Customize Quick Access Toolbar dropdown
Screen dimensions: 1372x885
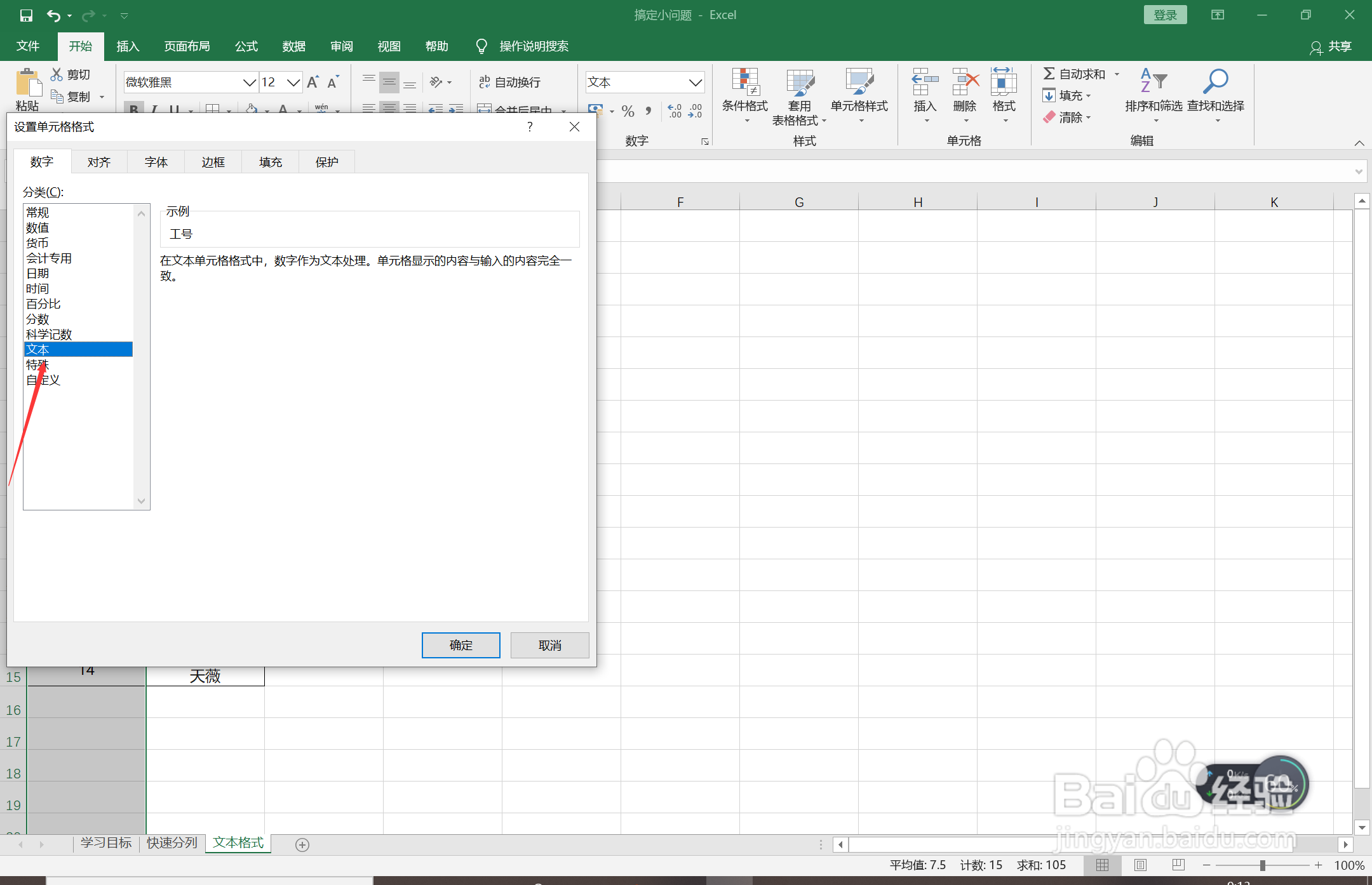coord(124,16)
